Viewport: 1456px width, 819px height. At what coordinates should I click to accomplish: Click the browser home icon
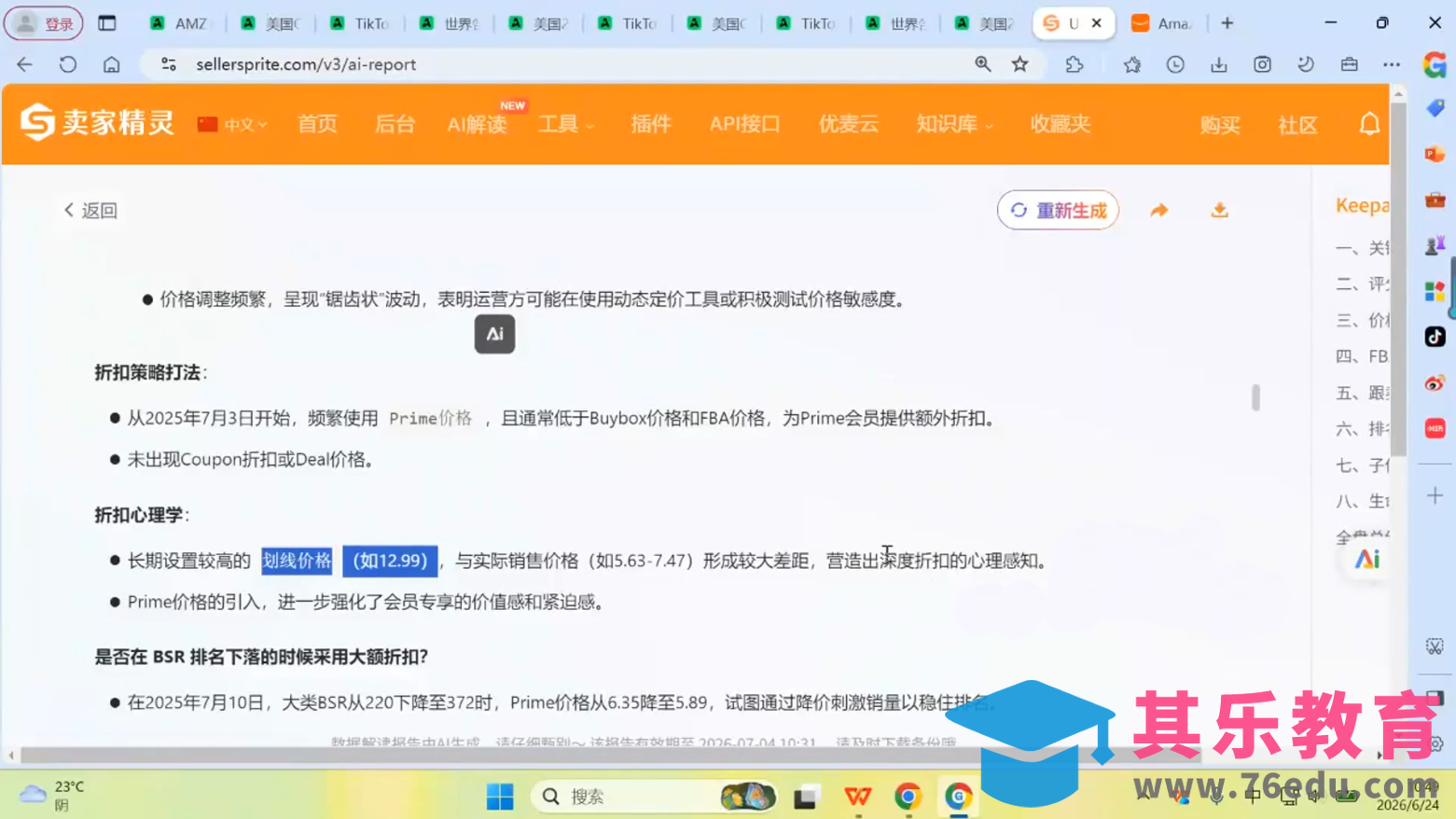click(x=112, y=64)
